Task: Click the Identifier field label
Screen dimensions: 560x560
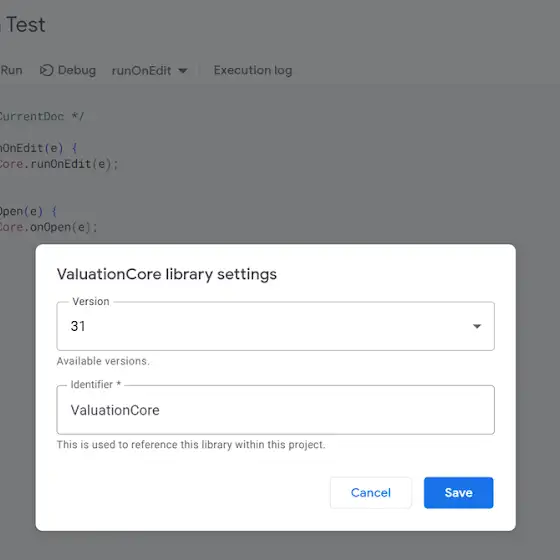Action: pyautogui.click(x=96, y=385)
